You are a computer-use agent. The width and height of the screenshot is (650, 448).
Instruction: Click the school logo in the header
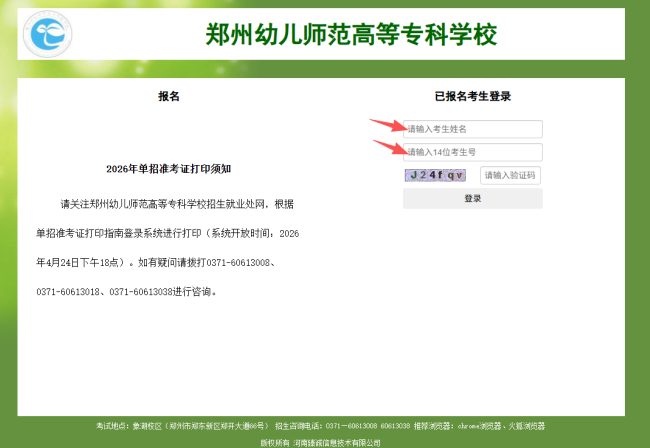tap(48, 35)
